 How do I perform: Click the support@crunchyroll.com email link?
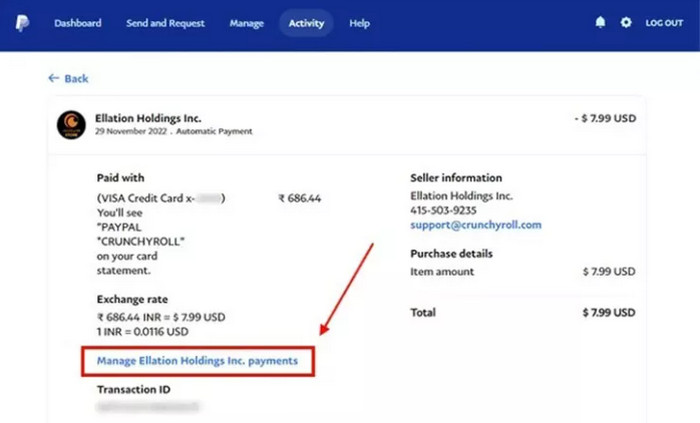[x=476, y=225]
